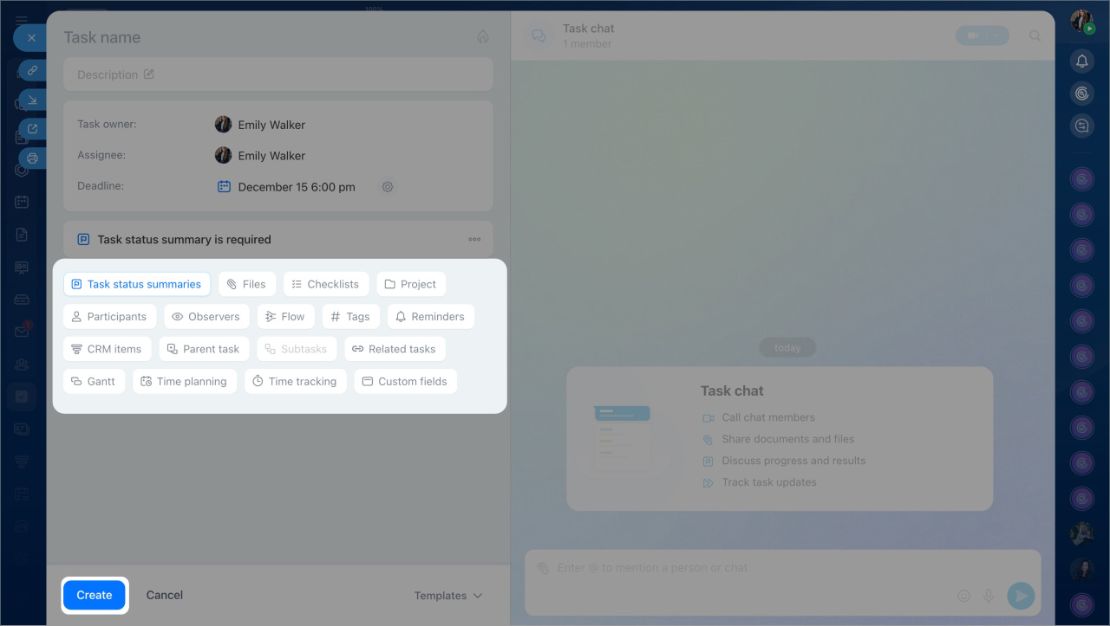This screenshot has width=1110, height=626.
Task: Open the three-dot menu for status summary
Action: click(474, 239)
